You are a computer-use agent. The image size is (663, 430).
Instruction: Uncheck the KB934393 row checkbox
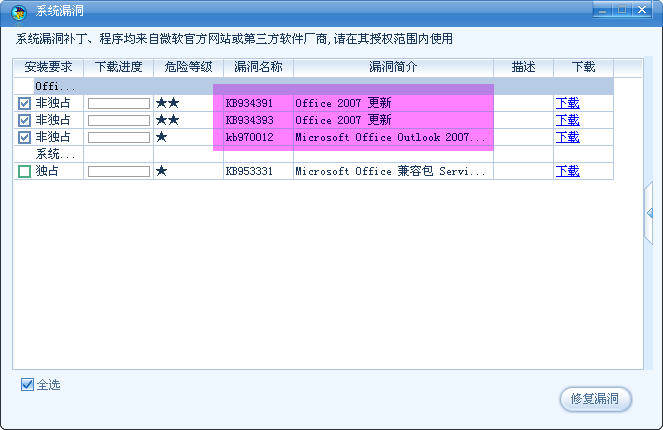[25, 120]
